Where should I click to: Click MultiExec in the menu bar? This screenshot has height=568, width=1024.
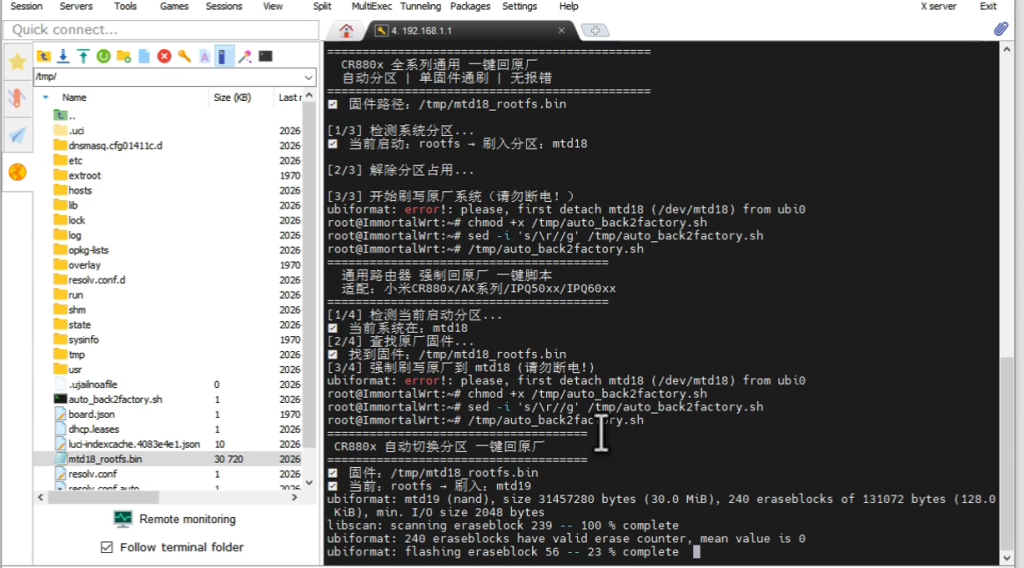click(x=372, y=7)
